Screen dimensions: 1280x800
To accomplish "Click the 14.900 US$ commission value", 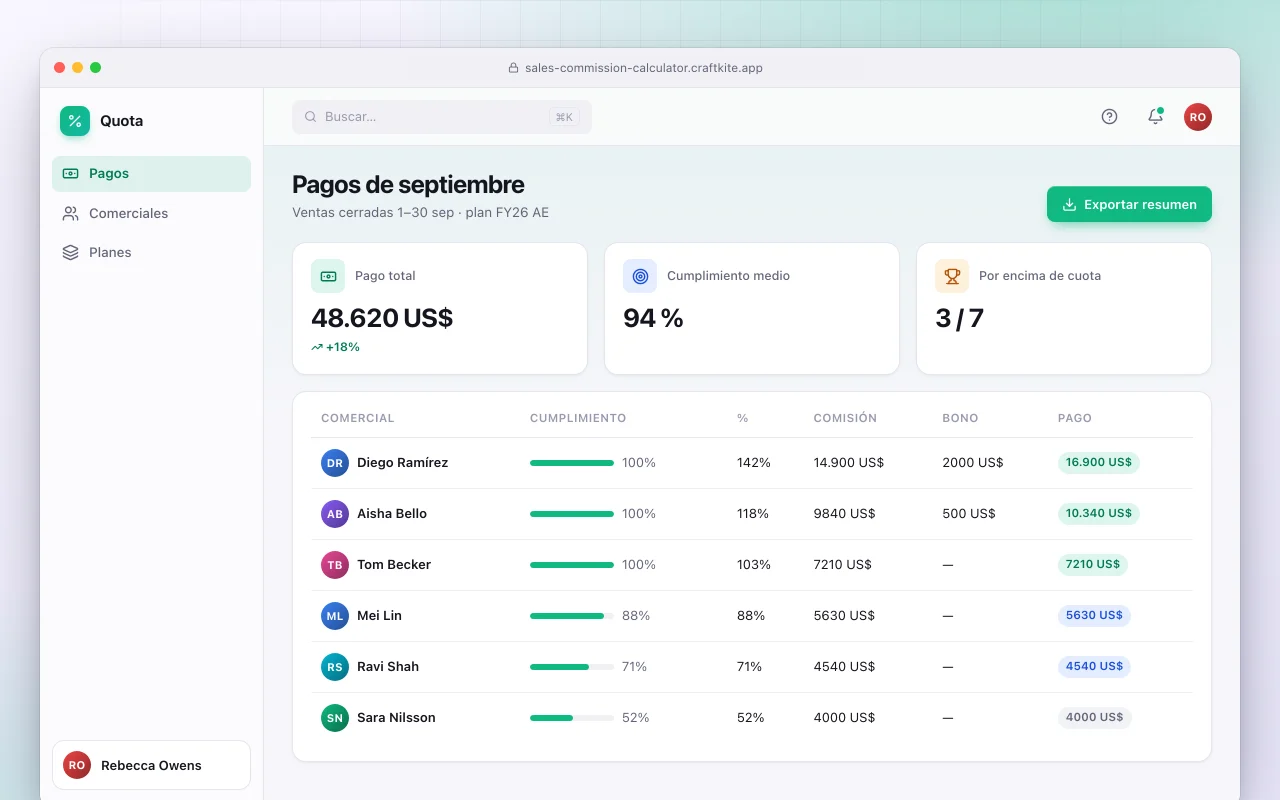I will pyautogui.click(x=849, y=463).
